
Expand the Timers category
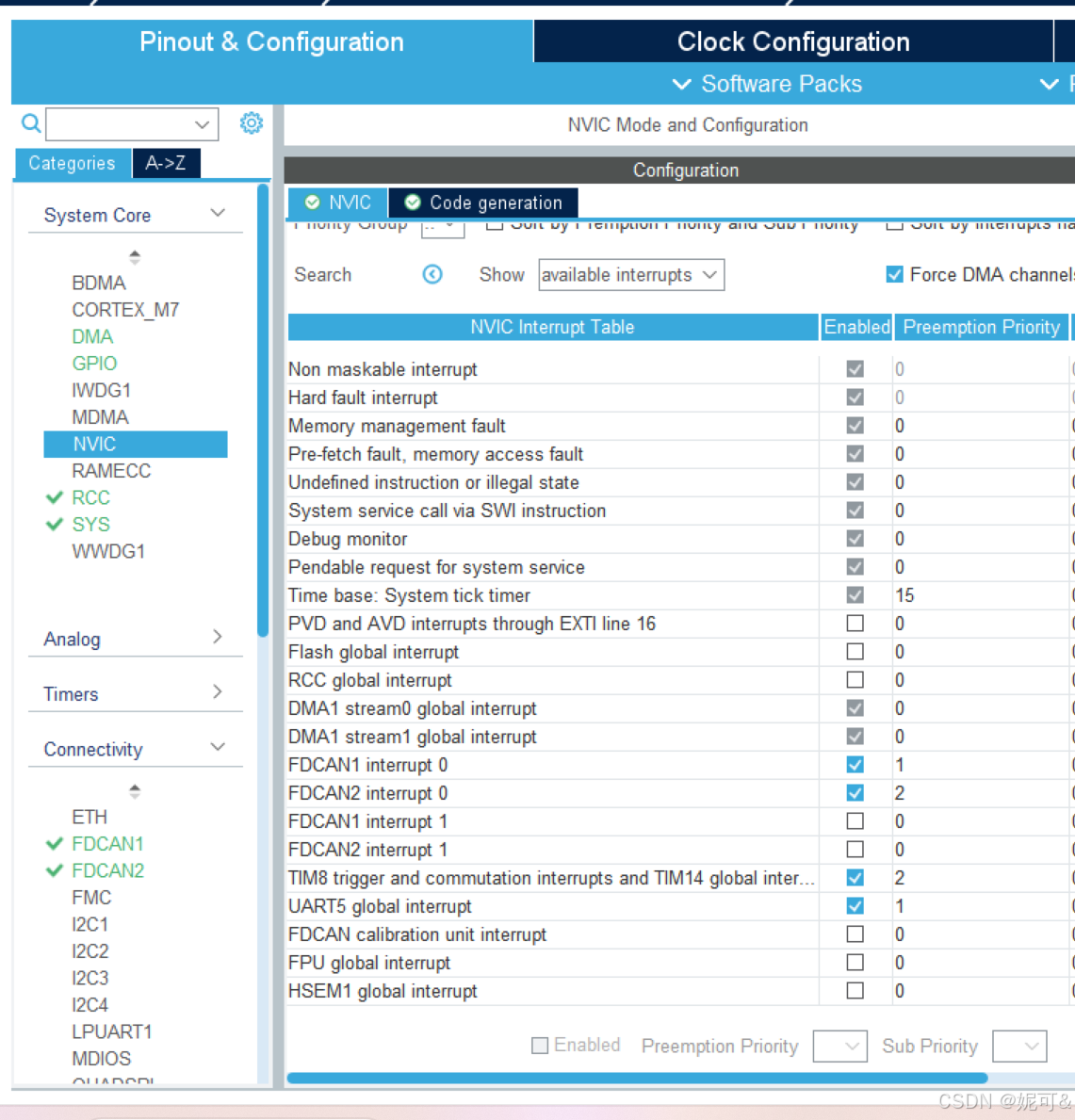point(134,693)
